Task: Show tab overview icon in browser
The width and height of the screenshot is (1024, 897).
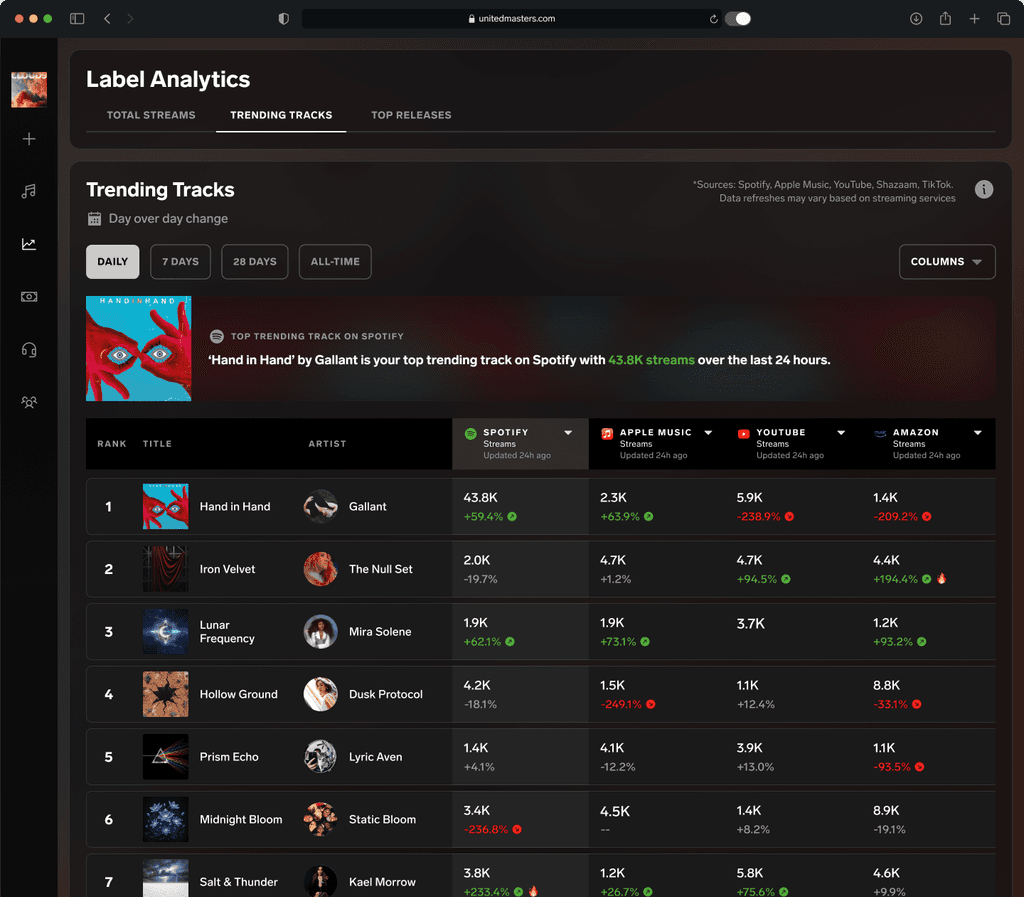Action: coord(1004,18)
